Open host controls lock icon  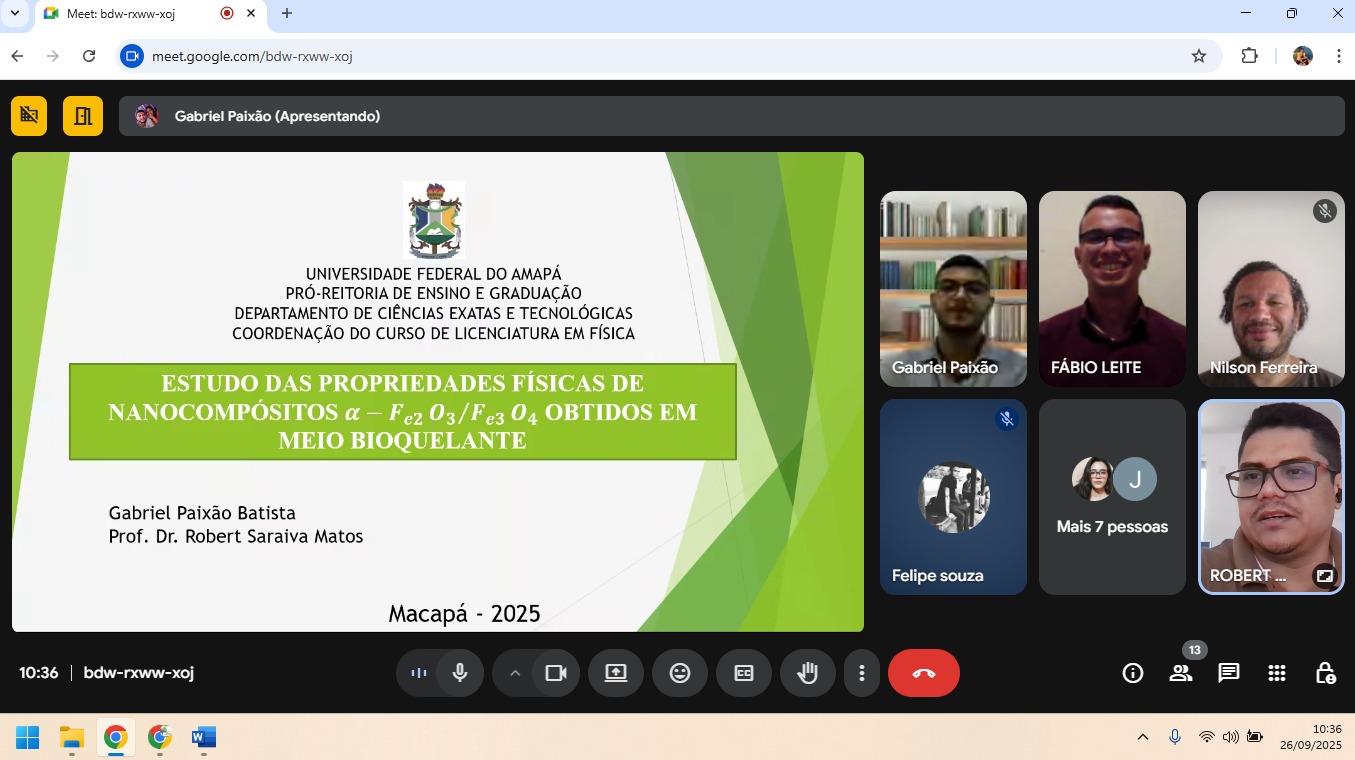1325,673
